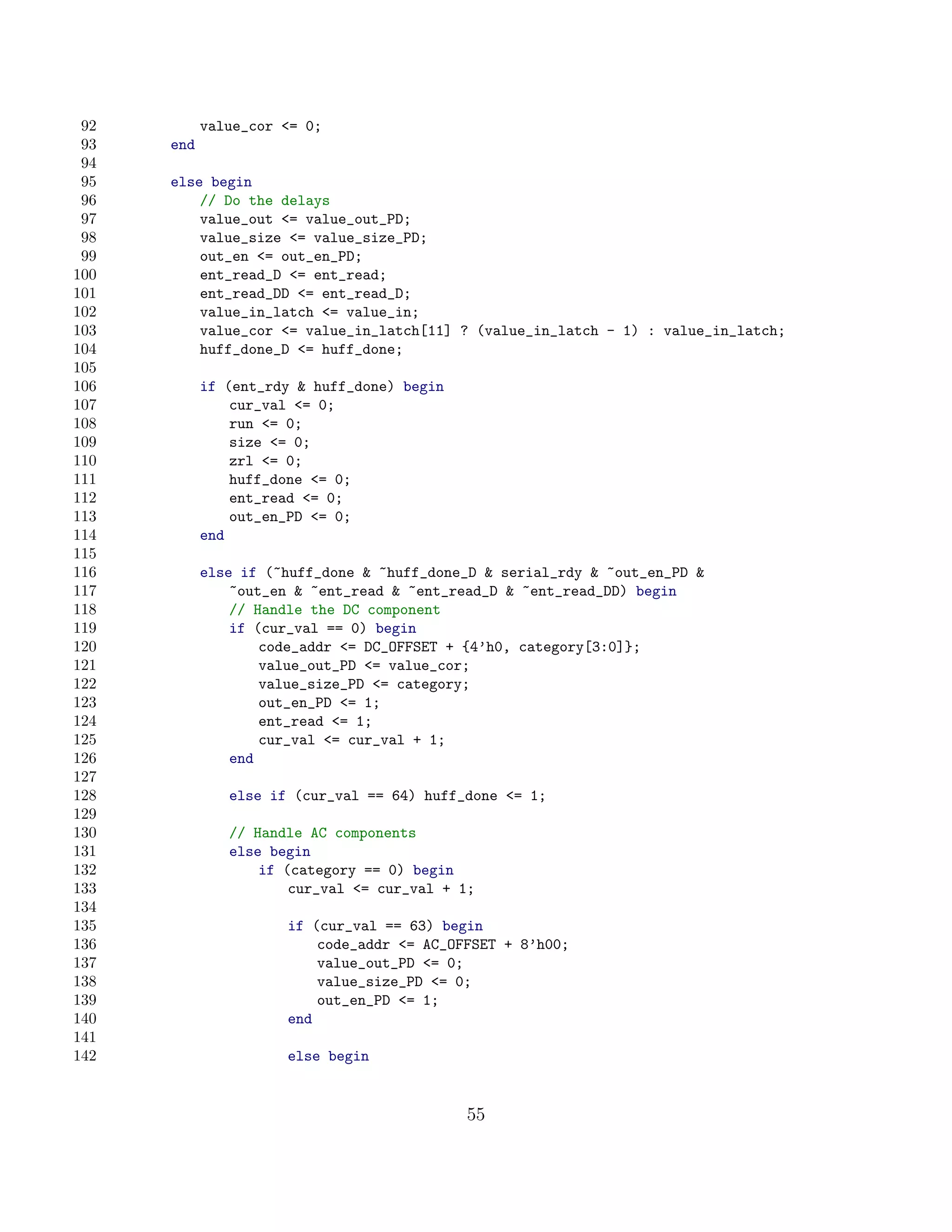Click the "zrl <= 0;" line
This screenshot has height=1232, width=952.
(x=265, y=462)
